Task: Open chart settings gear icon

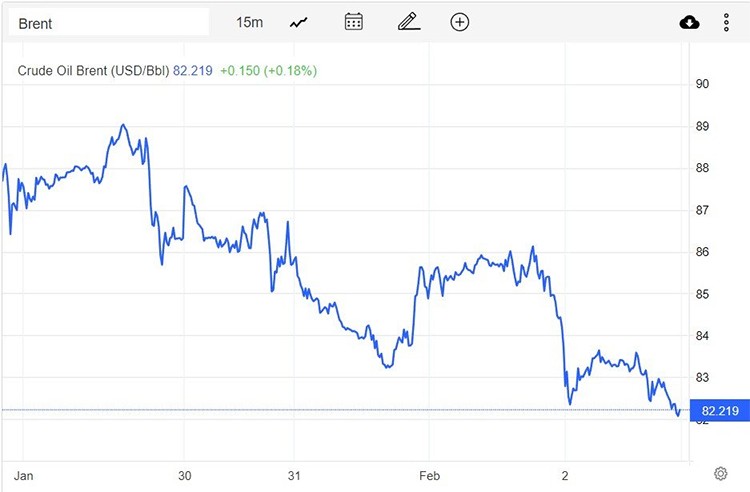Action: [720, 473]
